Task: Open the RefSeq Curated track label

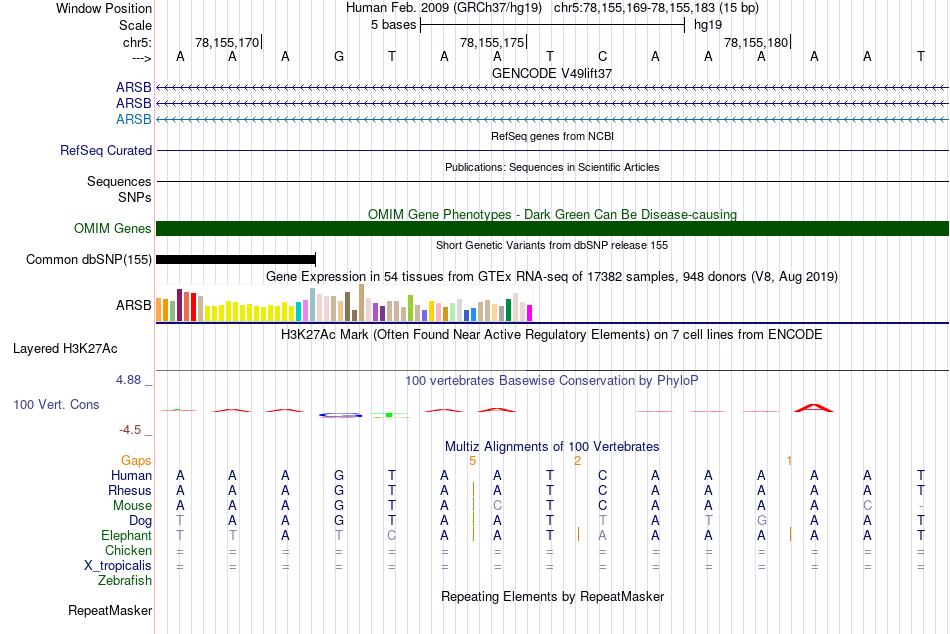Action: point(106,150)
